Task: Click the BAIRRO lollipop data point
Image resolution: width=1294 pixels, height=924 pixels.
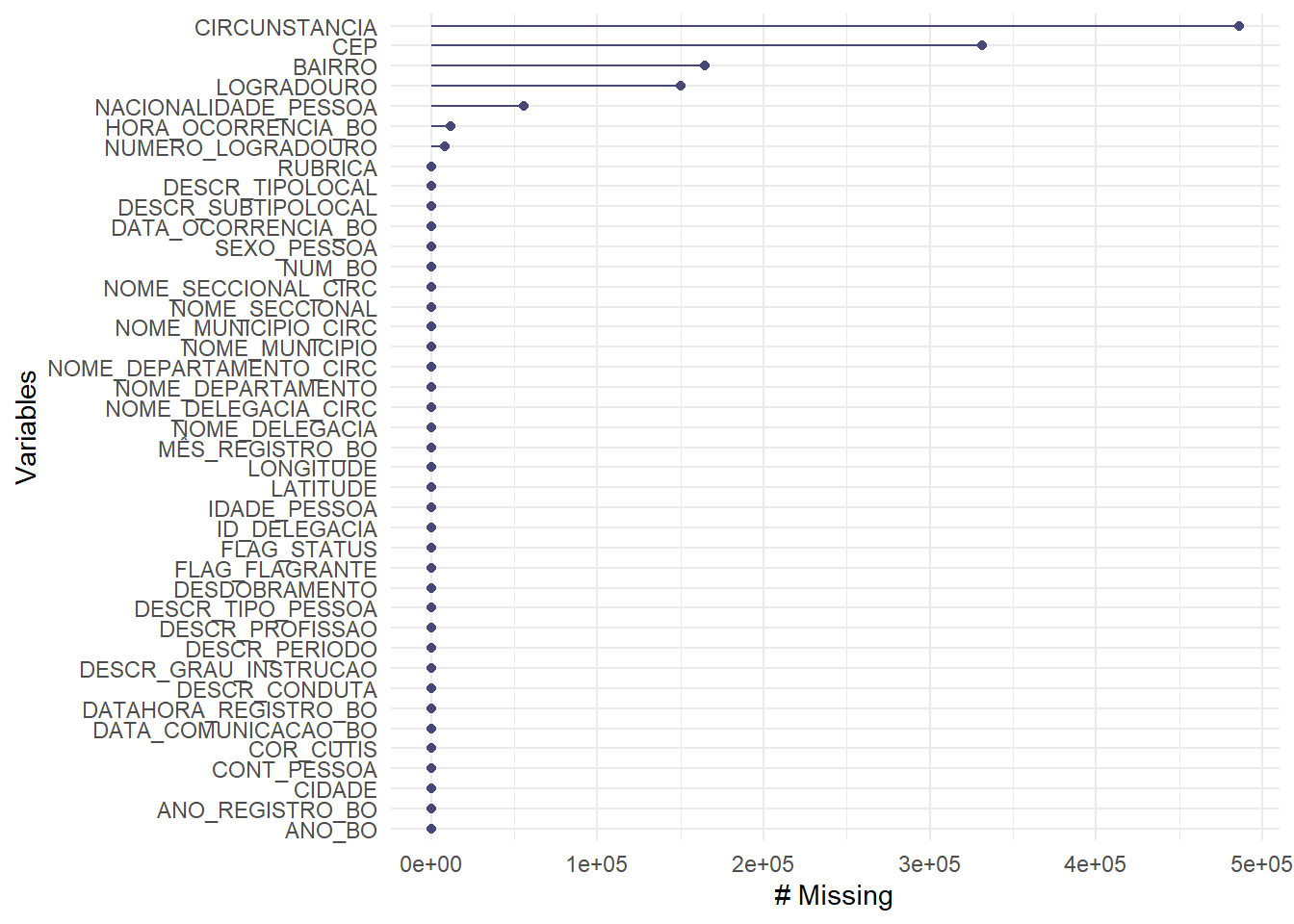Action: (x=705, y=65)
